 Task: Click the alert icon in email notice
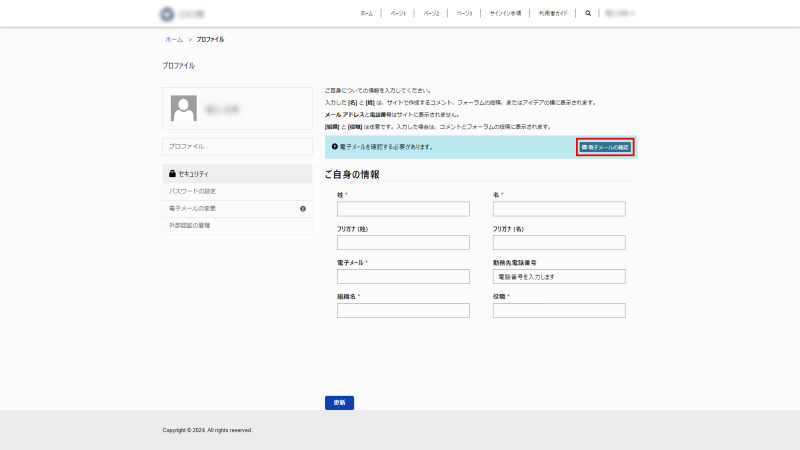tap(334, 147)
